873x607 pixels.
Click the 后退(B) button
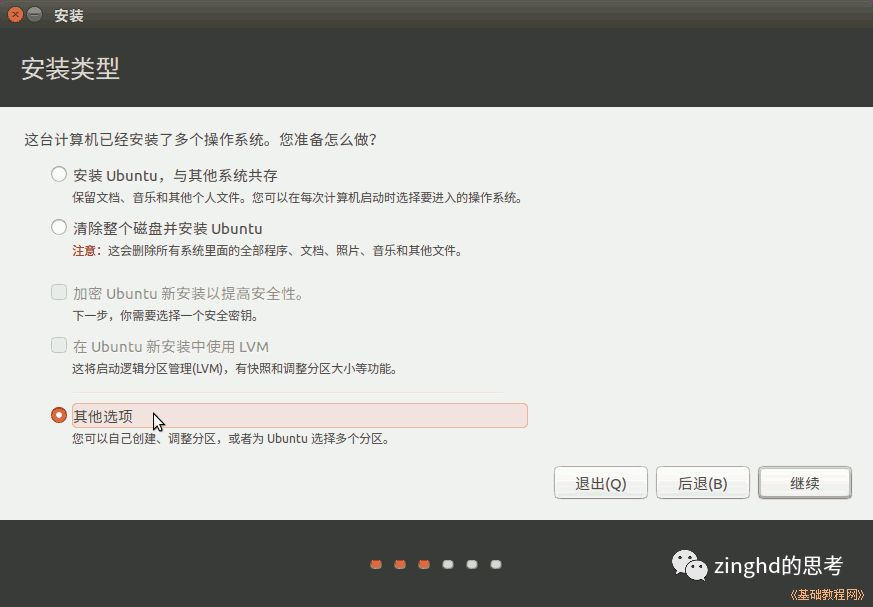coord(703,483)
